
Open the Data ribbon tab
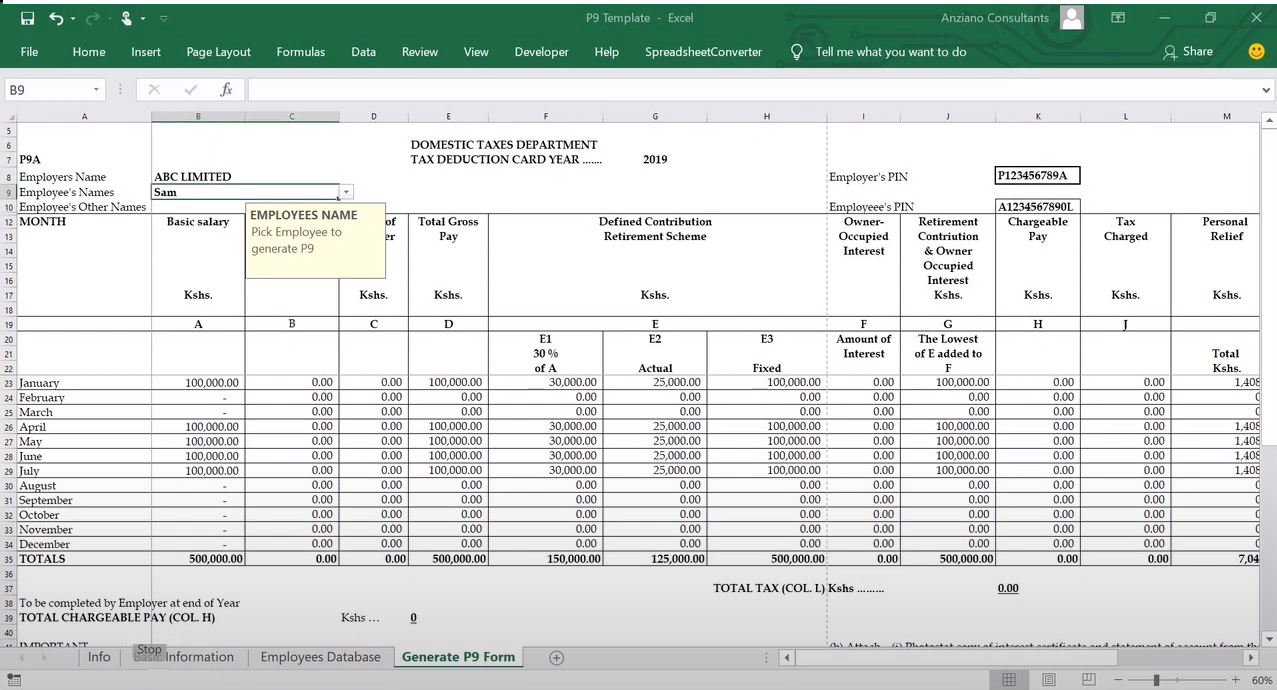[364, 52]
